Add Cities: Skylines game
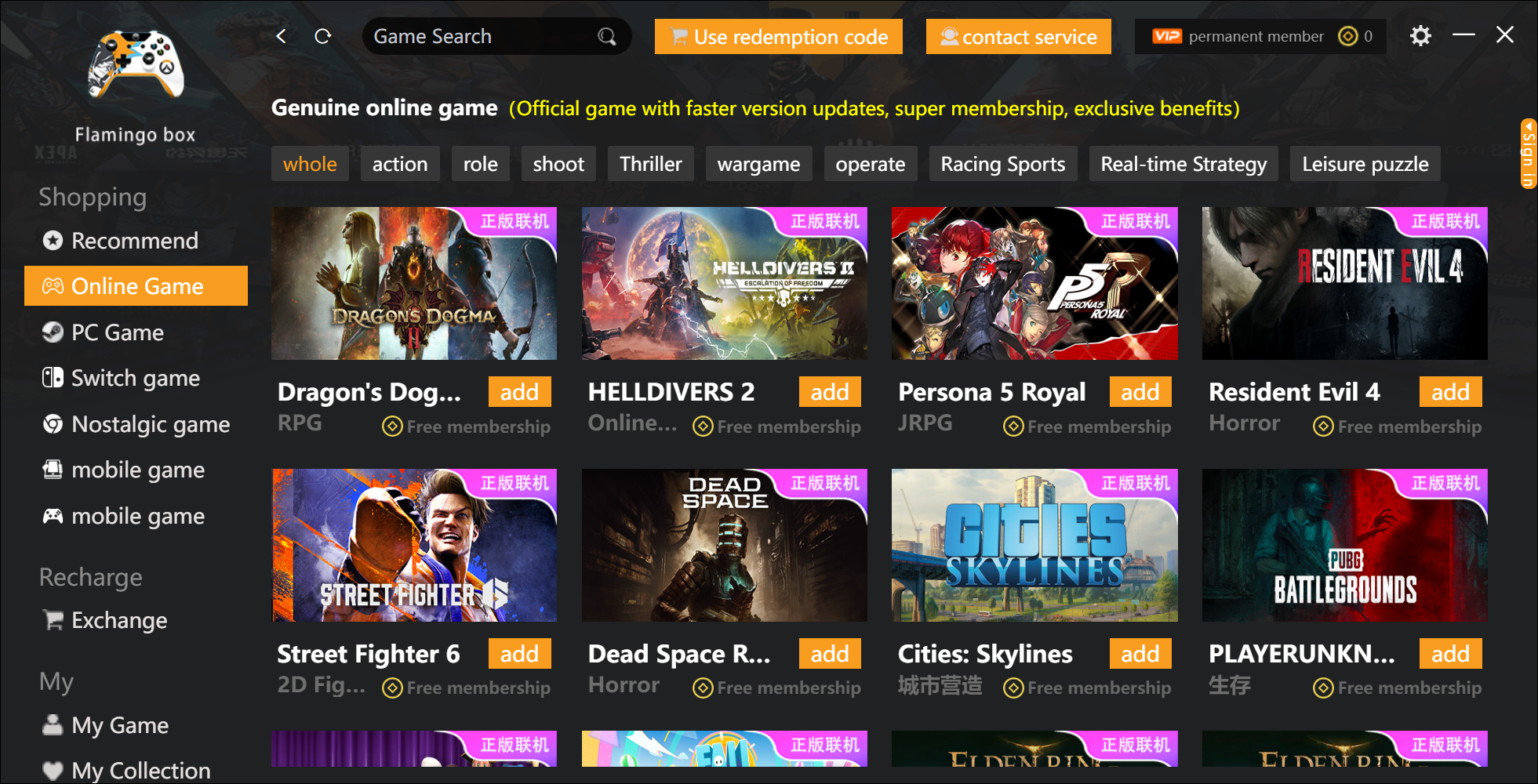 coord(1140,654)
